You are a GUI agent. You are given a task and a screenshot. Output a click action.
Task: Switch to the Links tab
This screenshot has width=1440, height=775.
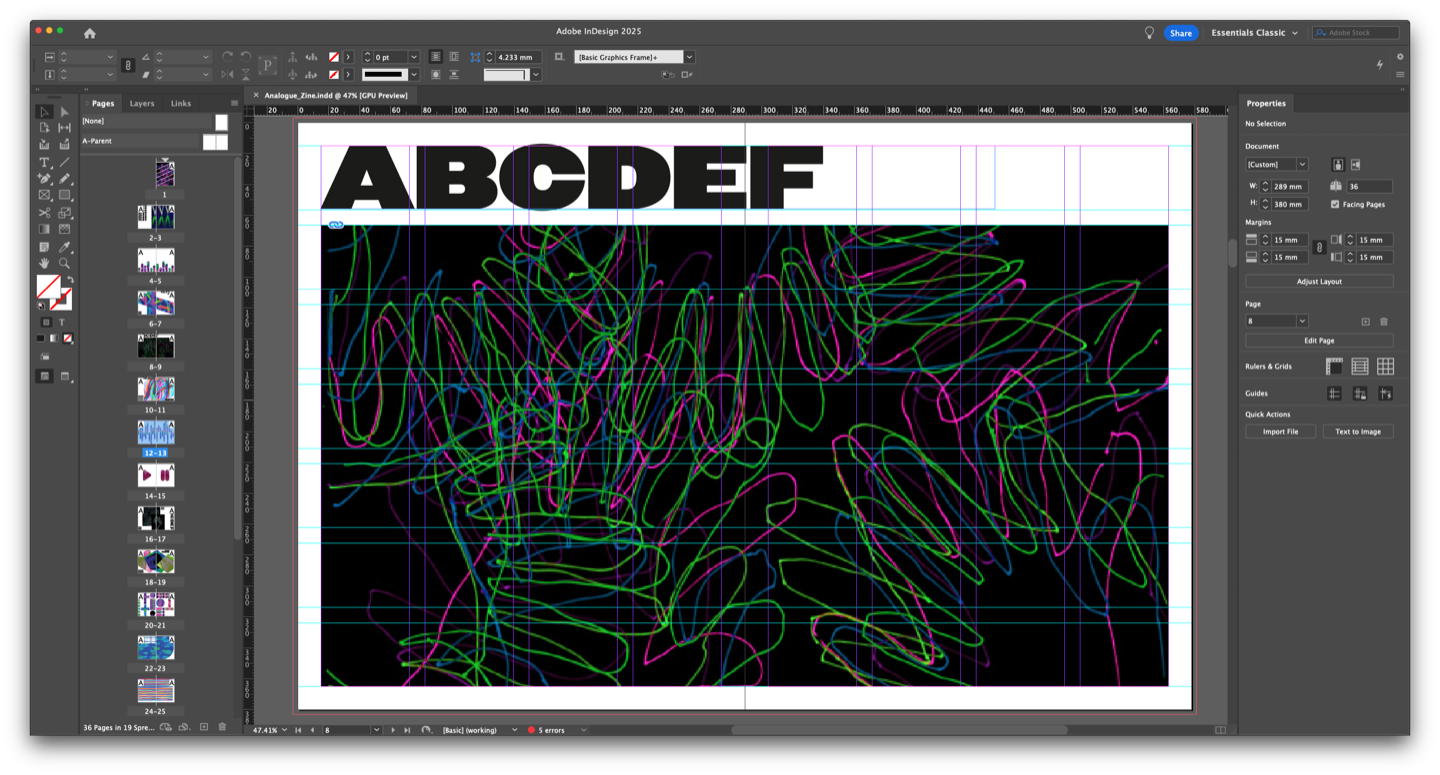tap(181, 103)
